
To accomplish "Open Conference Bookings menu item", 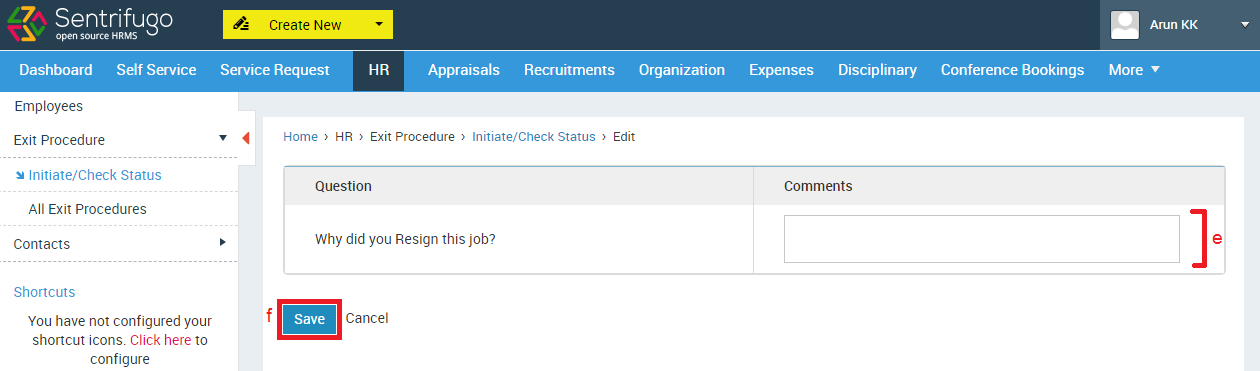I will (x=1012, y=70).
